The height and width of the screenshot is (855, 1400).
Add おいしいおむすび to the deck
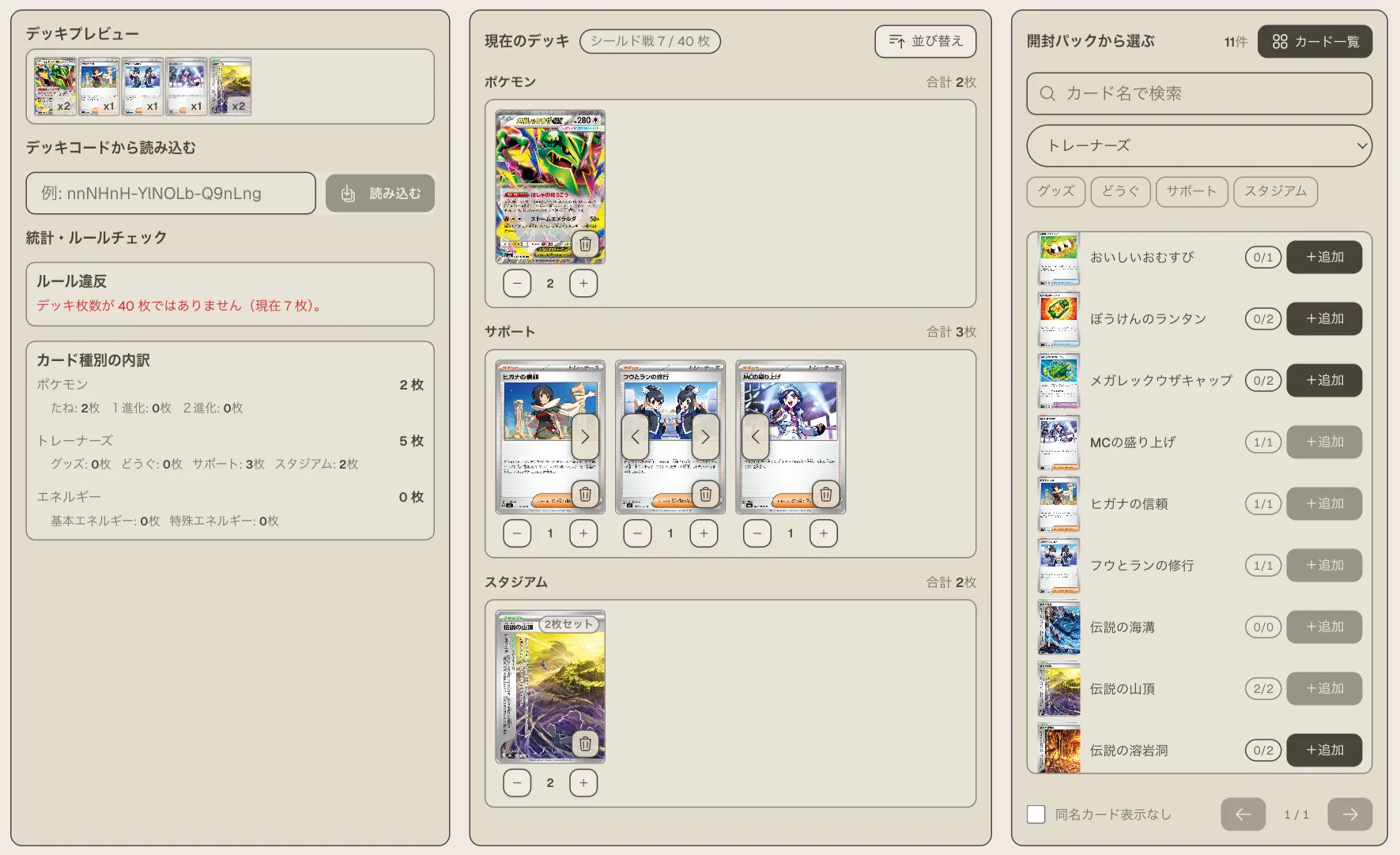[1324, 257]
